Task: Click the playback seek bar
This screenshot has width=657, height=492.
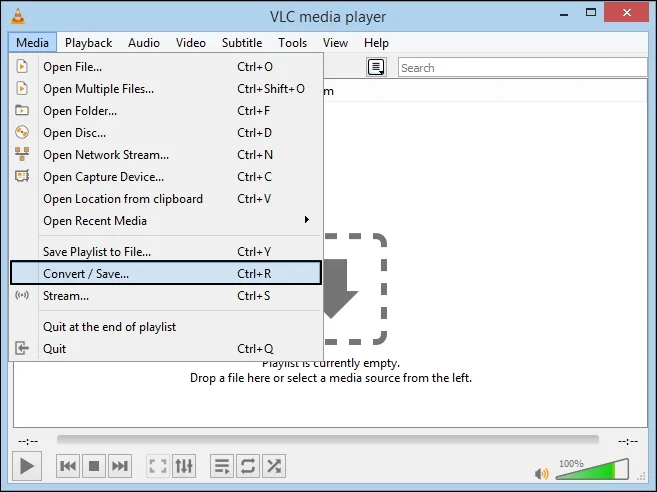Action: pyautogui.click(x=328, y=440)
